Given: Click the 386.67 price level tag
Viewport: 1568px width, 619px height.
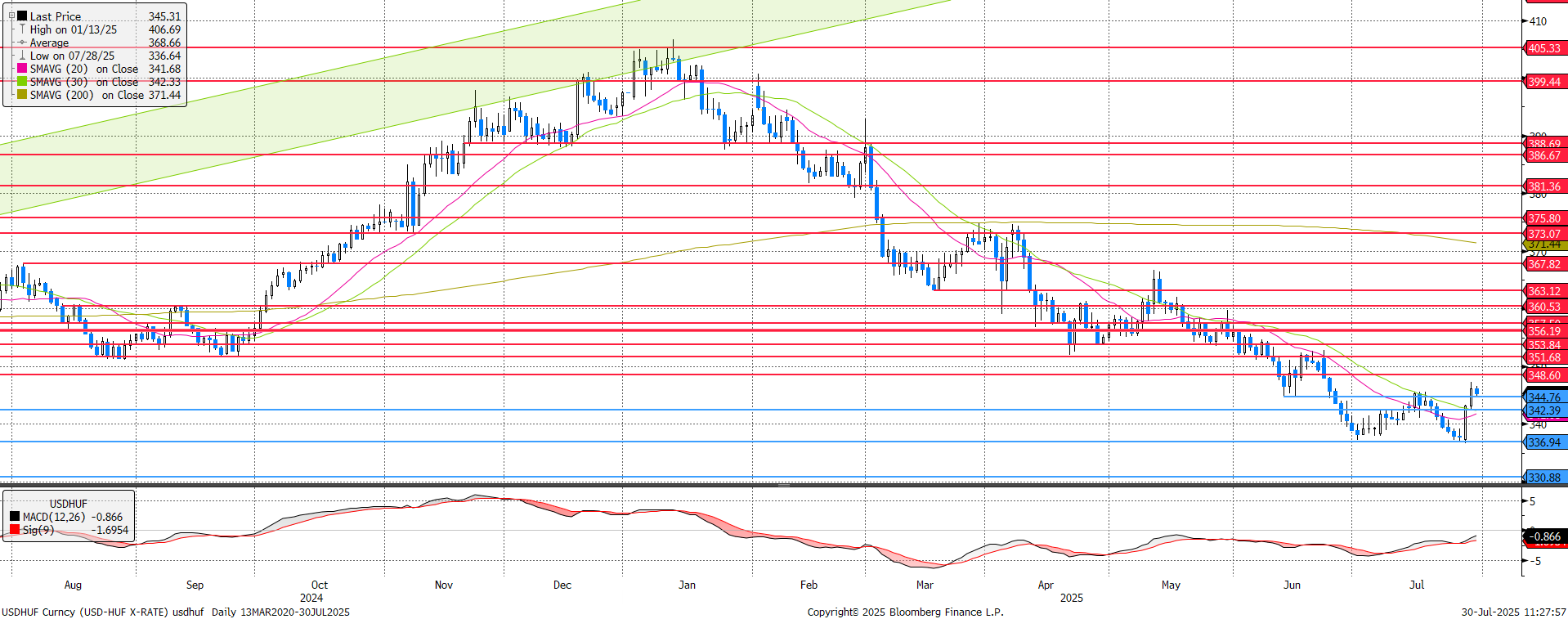Looking at the screenshot, I should pos(1544,155).
